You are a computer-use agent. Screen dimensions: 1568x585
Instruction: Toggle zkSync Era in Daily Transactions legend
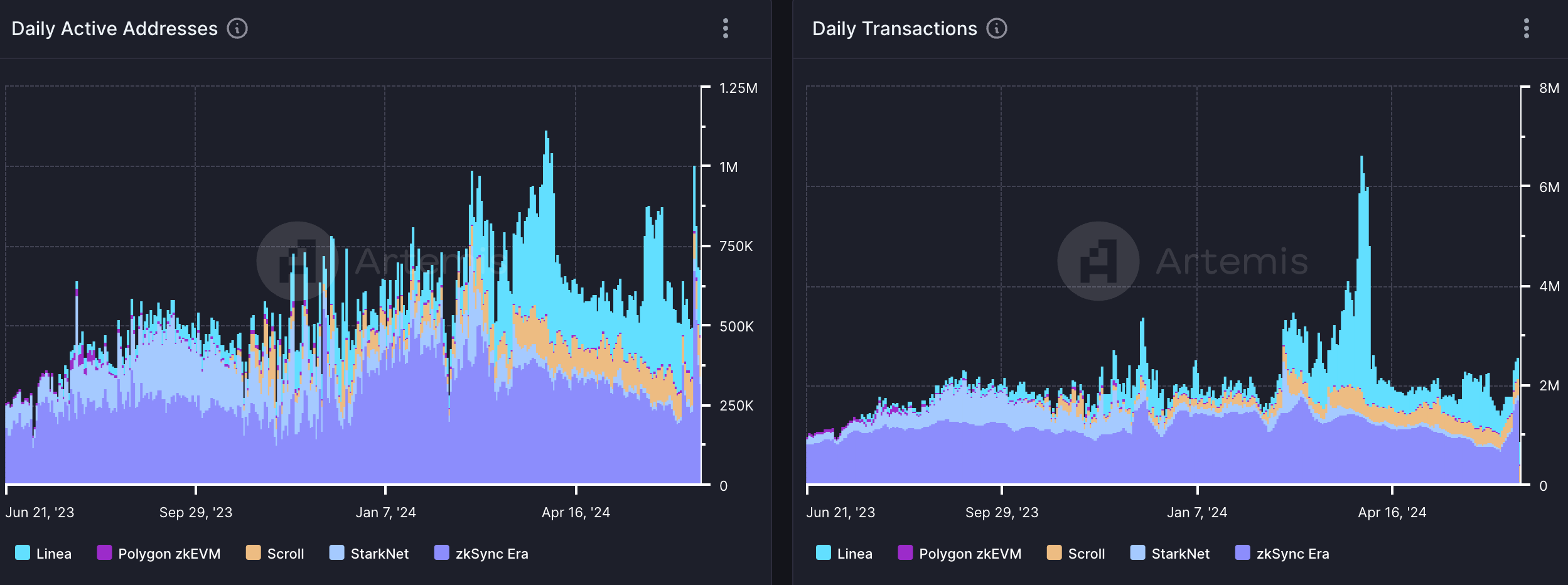[x=1282, y=553]
